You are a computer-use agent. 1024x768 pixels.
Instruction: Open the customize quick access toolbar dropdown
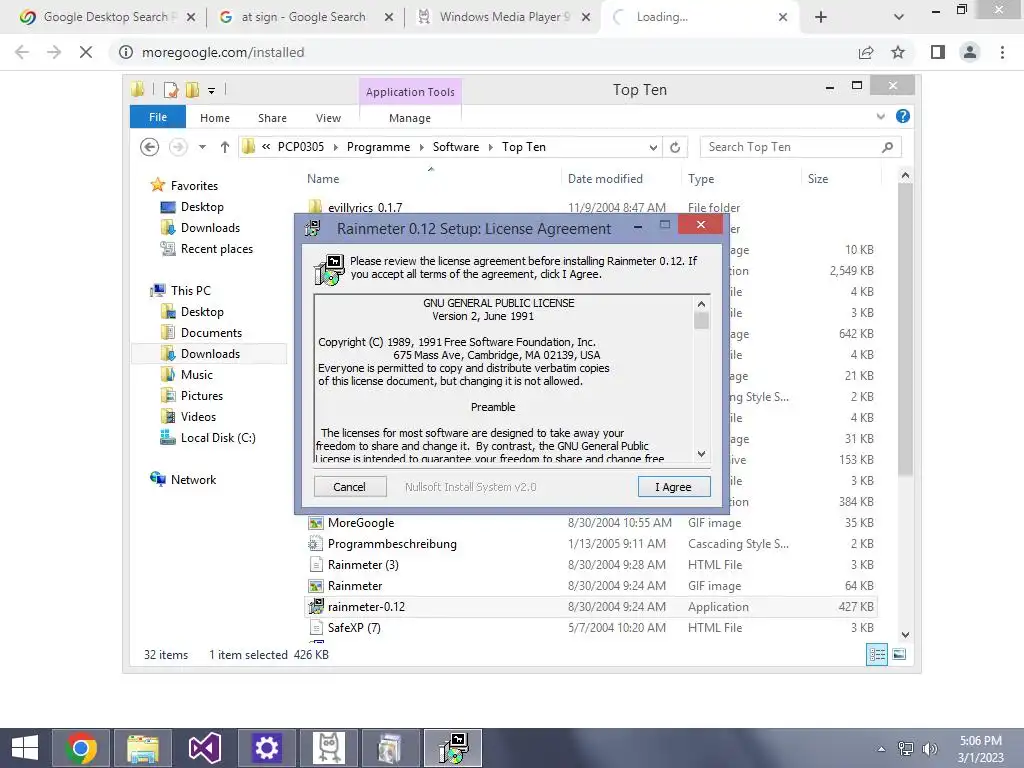[x=212, y=91]
